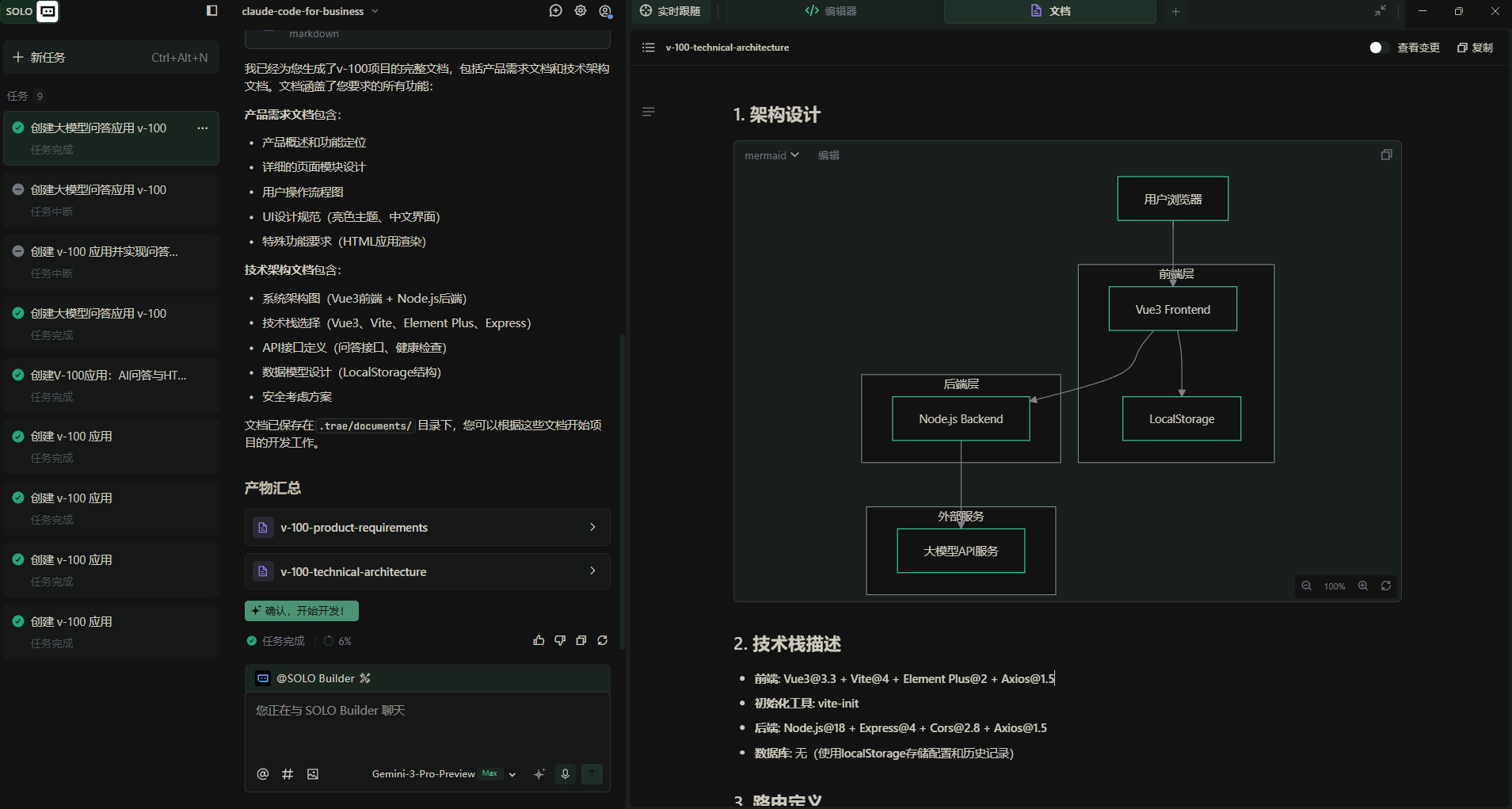Click the 初始化工具: vite-init line
This screenshot has width=1512, height=809.
click(806, 704)
